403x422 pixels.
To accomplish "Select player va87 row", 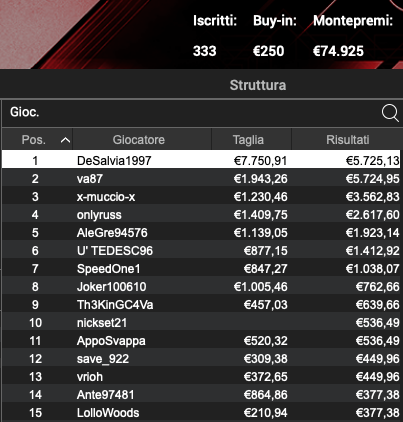I will tap(202, 179).
